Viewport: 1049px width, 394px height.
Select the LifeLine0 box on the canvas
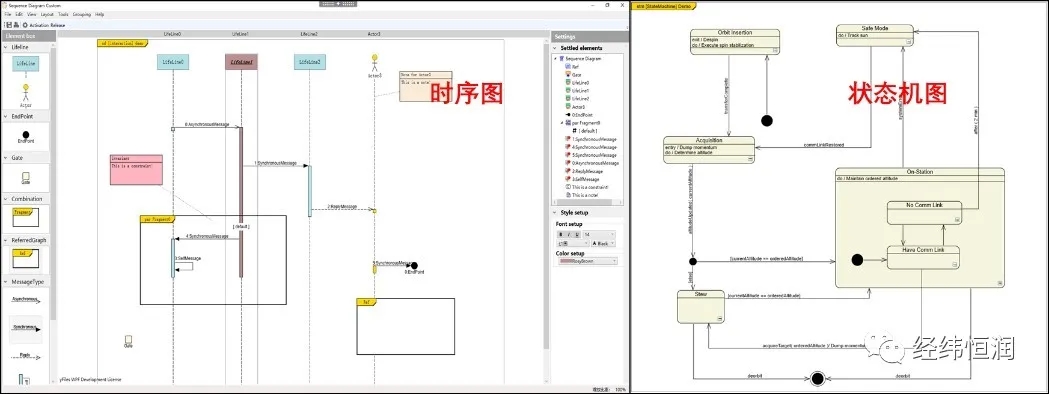(173, 62)
